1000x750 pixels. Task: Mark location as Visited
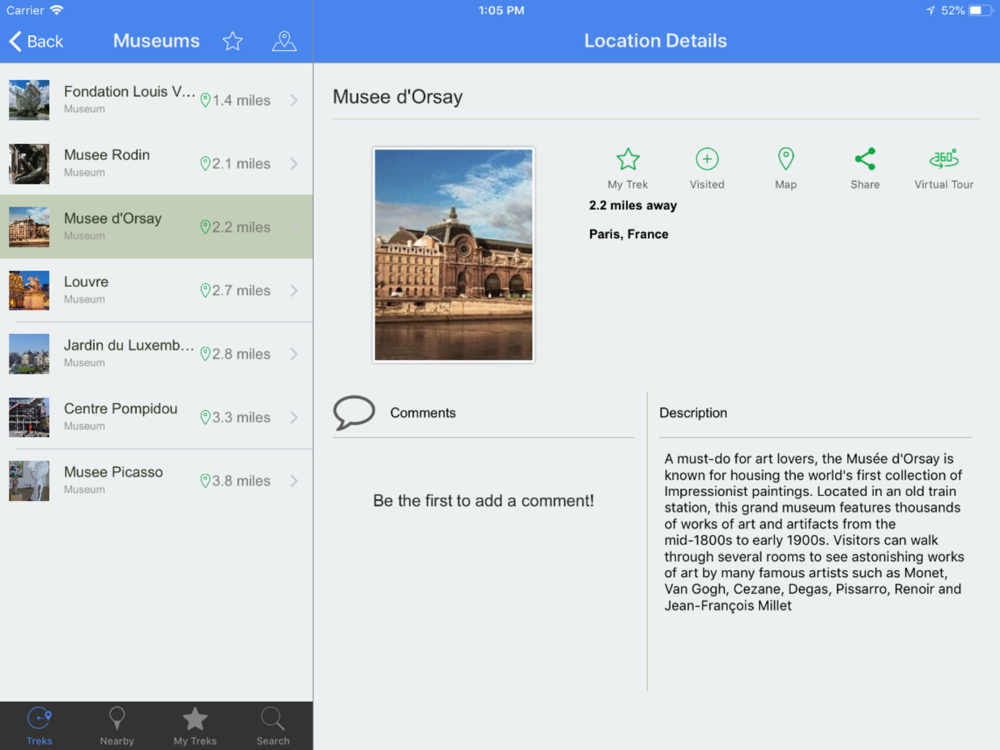(x=707, y=168)
